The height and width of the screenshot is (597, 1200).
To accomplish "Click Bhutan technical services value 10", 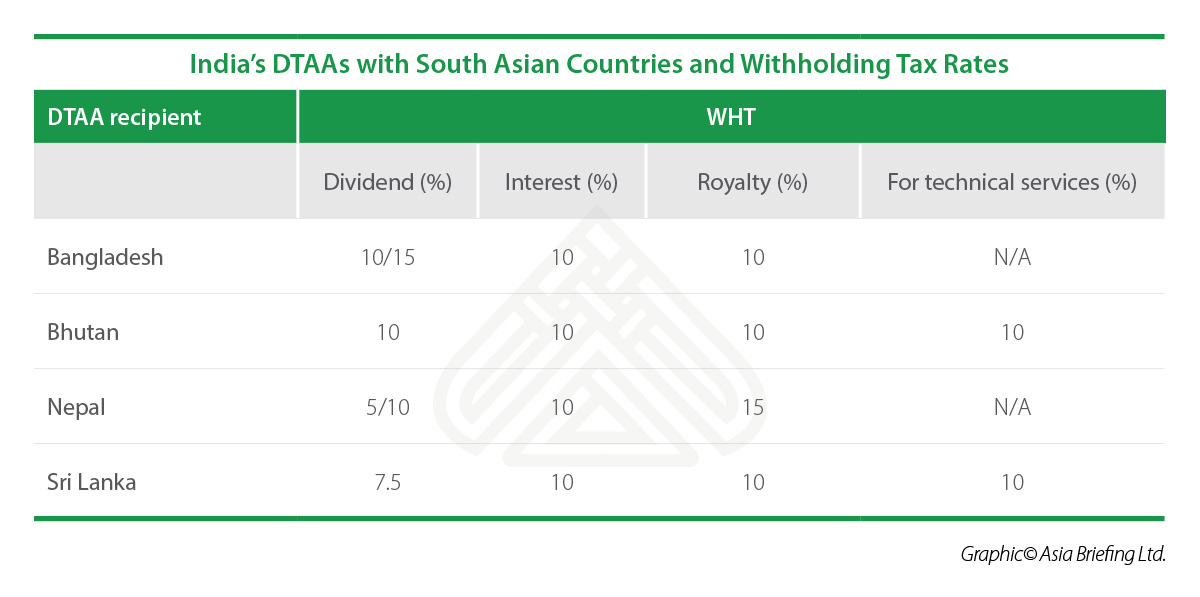I will click(x=1012, y=332).
